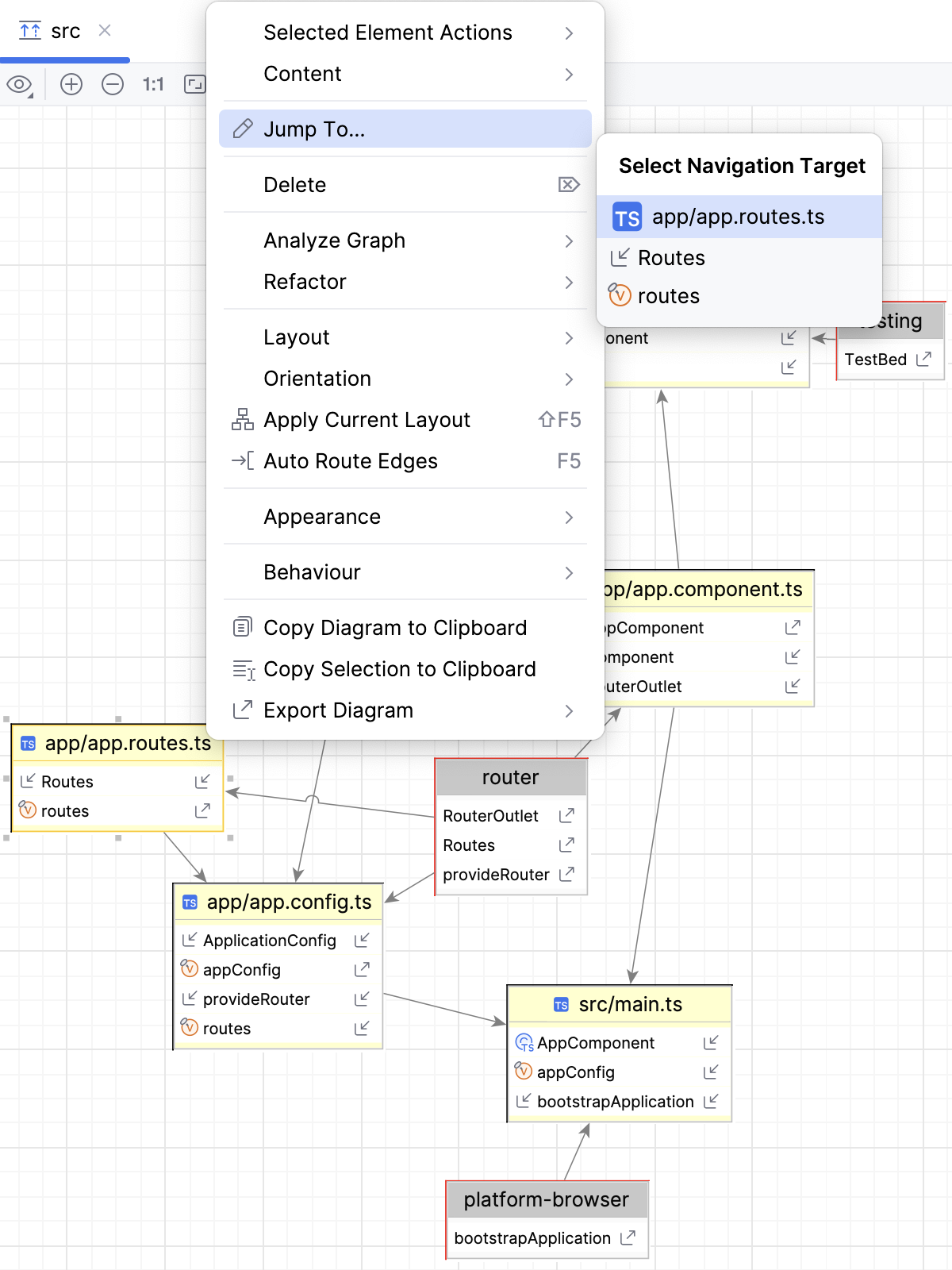
Task: Click the Auto Route Edges arrow icon
Action: click(x=243, y=460)
